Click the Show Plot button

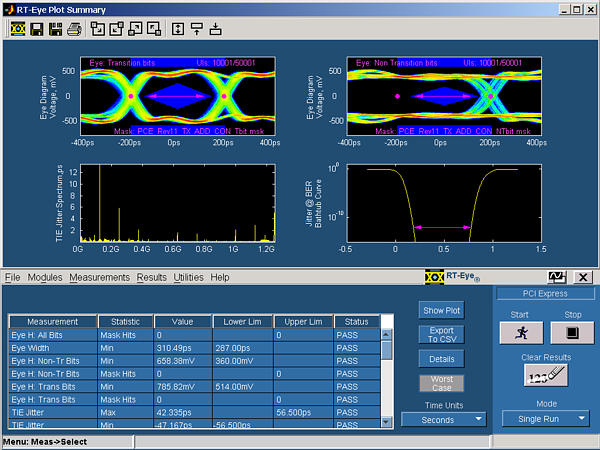point(442,310)
